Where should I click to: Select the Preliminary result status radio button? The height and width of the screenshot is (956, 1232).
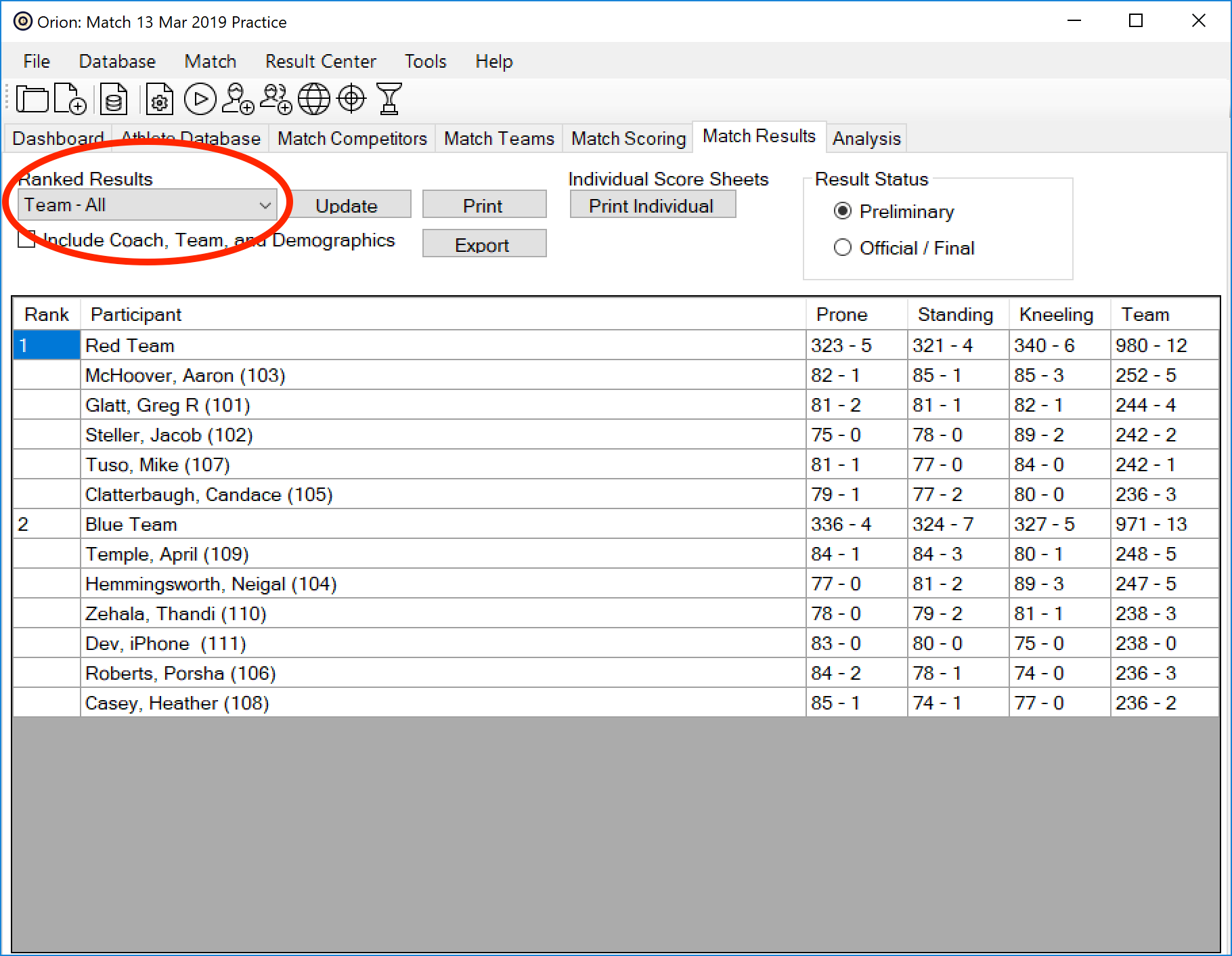tap(843, 211)
